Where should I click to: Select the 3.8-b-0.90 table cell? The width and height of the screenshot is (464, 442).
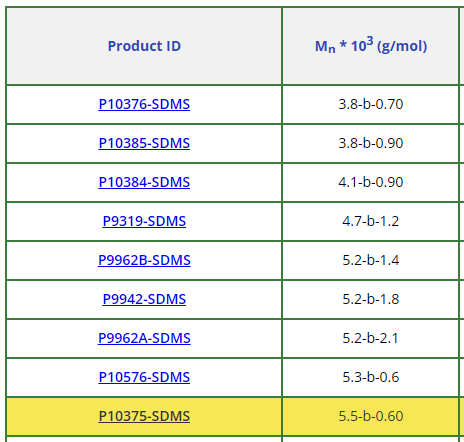pyautogui.click(x=371, y=143)
